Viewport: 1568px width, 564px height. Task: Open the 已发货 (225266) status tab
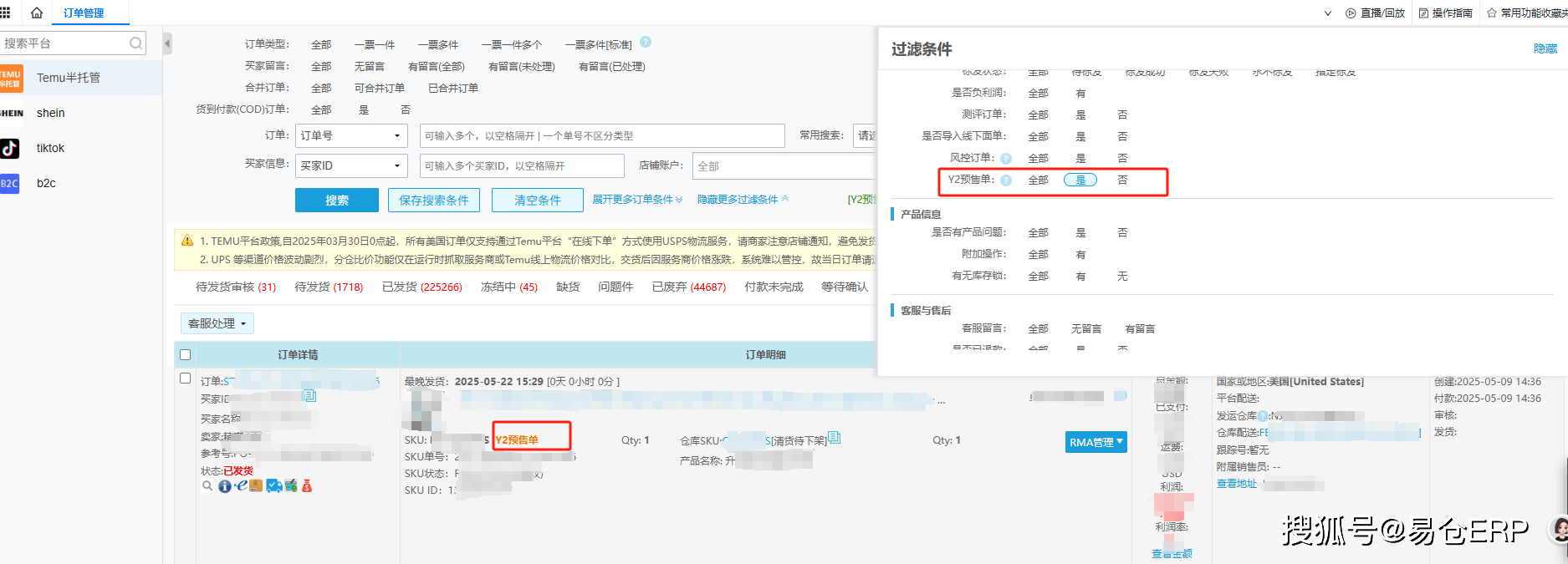tap(421, 287)
